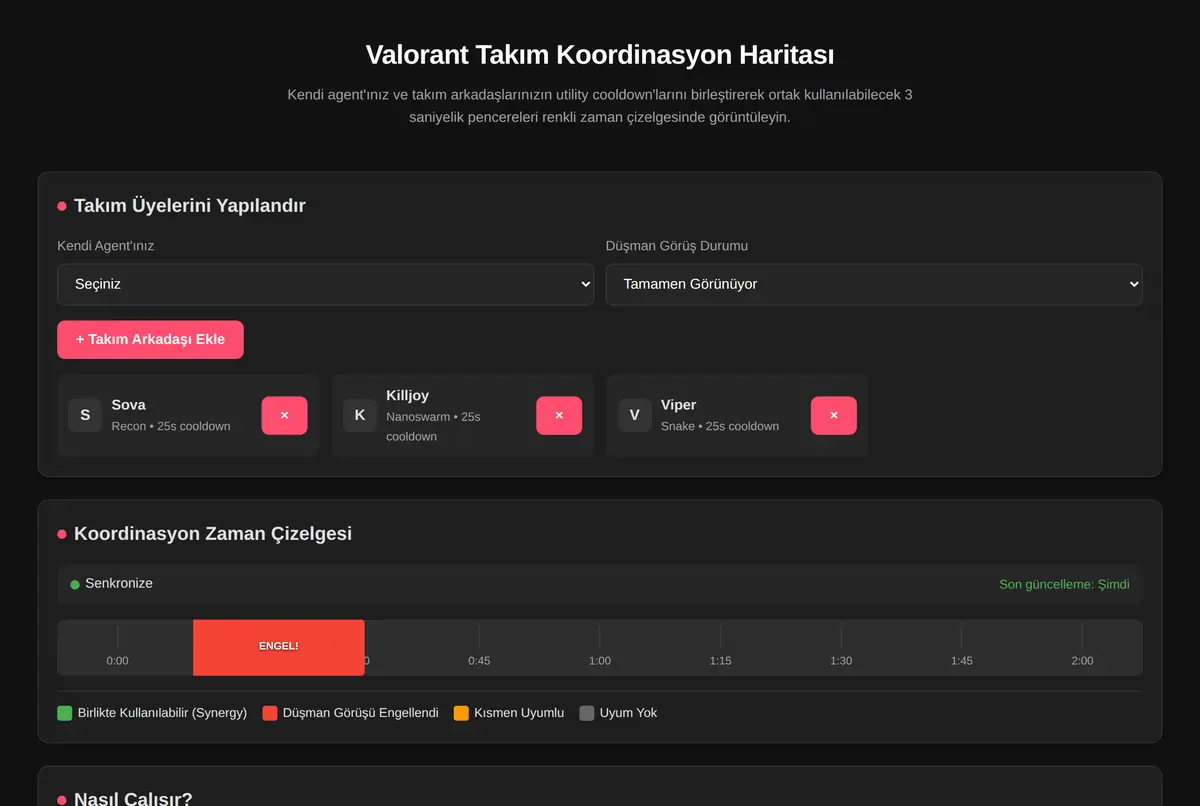
Task: Remove Sova from the team
Action: pyautogui.click(x=284, y=415)
